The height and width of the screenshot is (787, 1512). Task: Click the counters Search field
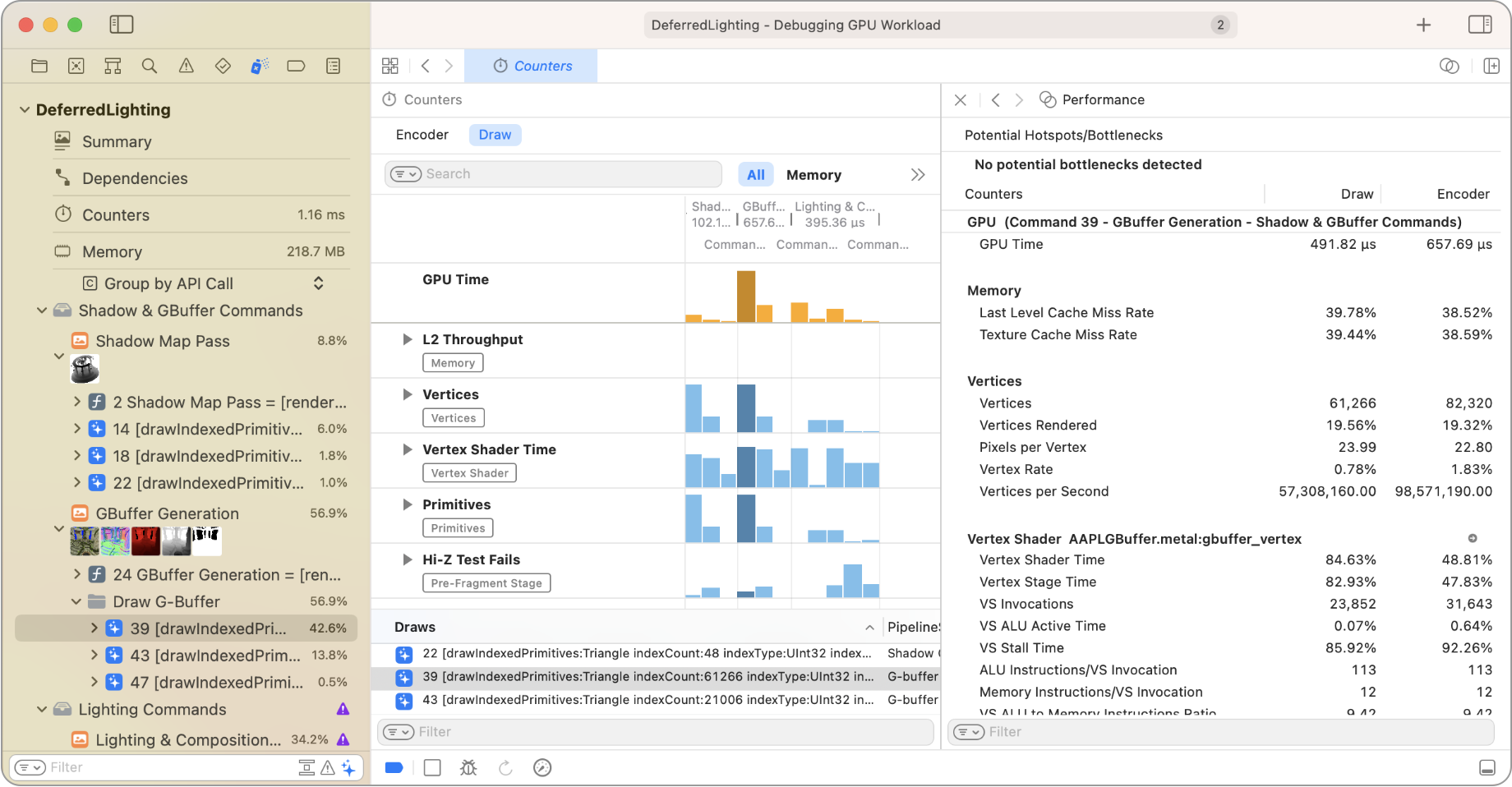[567, 174]
